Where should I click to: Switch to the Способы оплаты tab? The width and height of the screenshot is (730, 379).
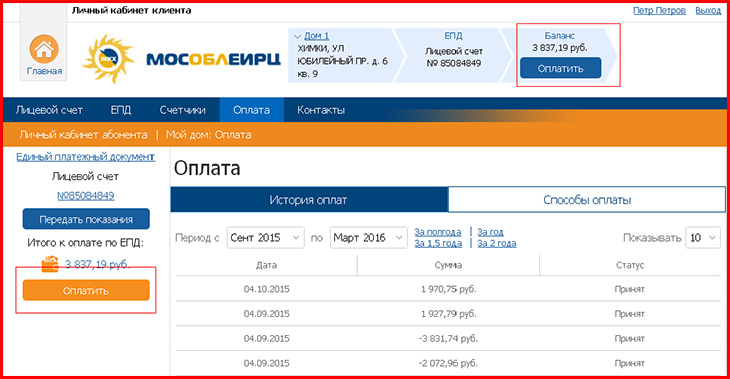click(587, 200)
